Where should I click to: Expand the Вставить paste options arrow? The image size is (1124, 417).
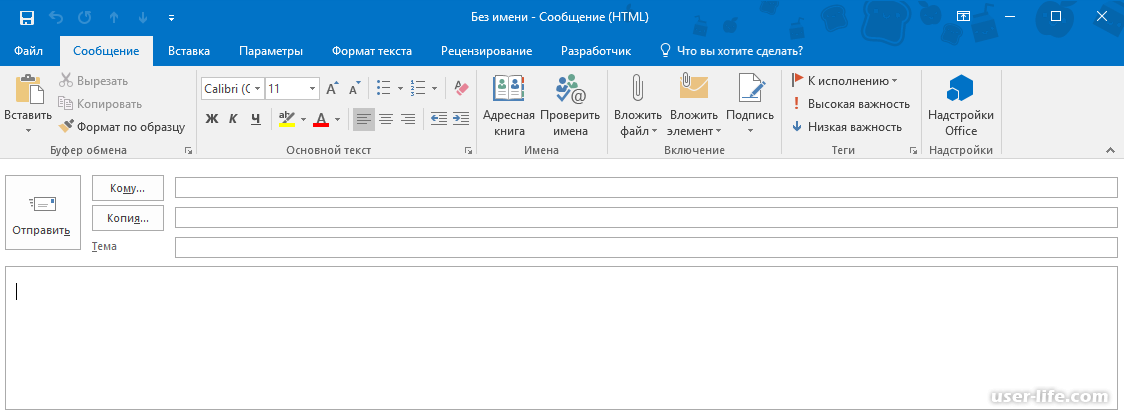pos(29,130)
